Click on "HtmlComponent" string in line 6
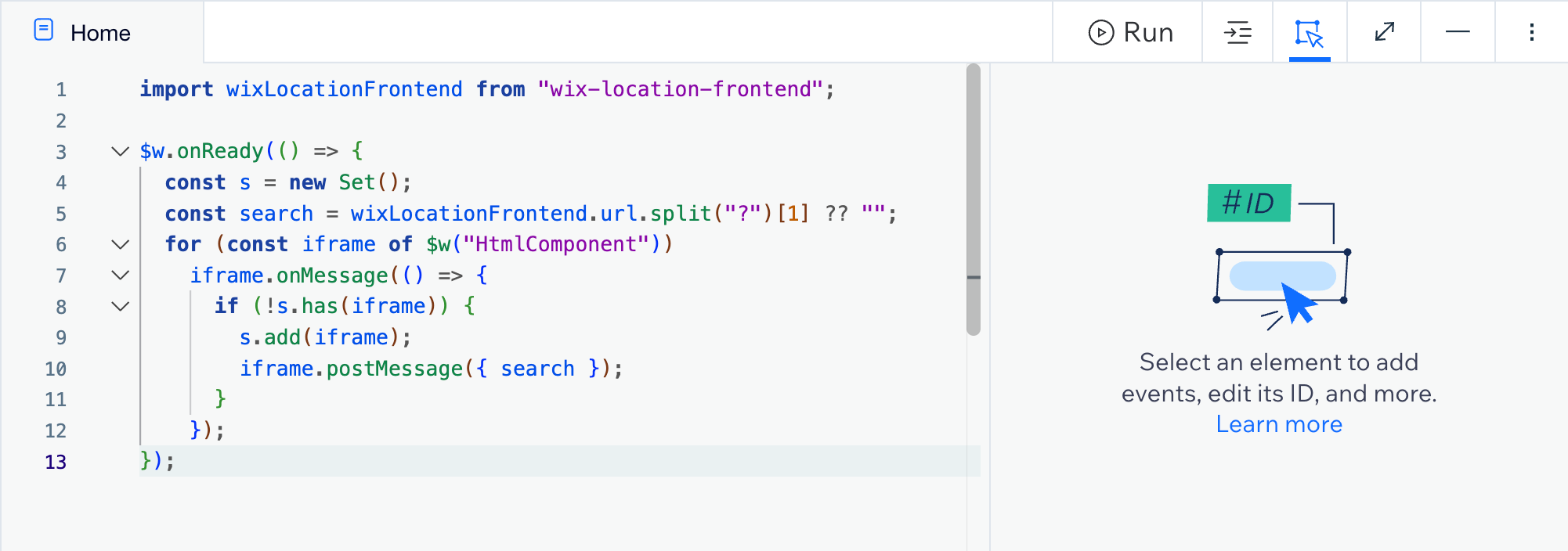Image resolution: width=1568 pixels, height=551 pixels. point(556,244)
